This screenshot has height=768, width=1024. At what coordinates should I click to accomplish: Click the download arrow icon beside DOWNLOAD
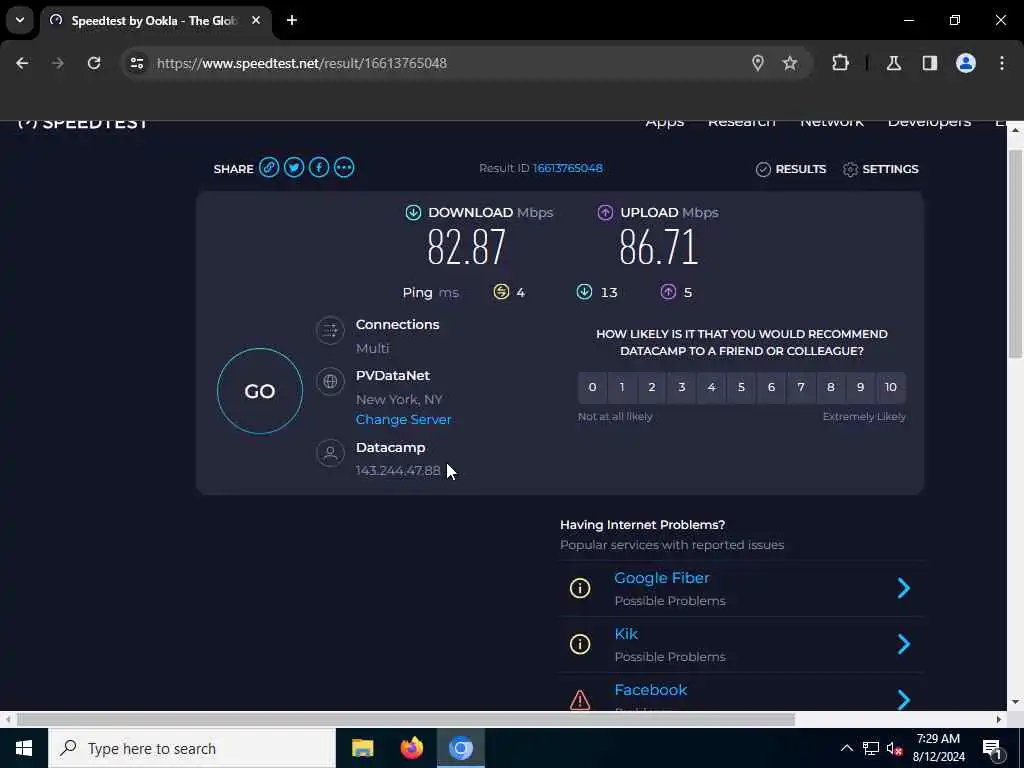(x=413, y=212)
